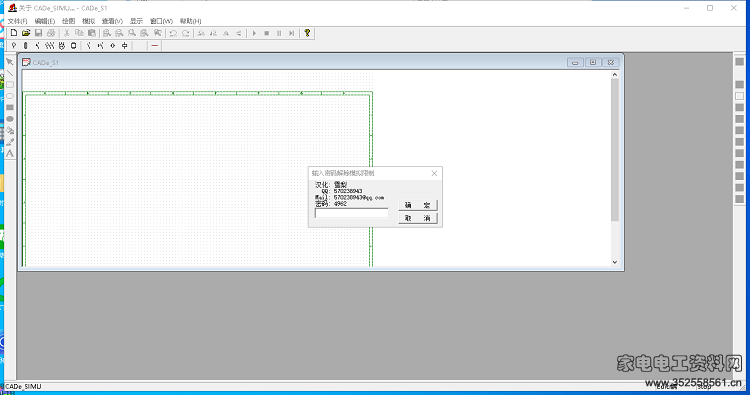Click the 取消 button in password dialog

point(418,218)
